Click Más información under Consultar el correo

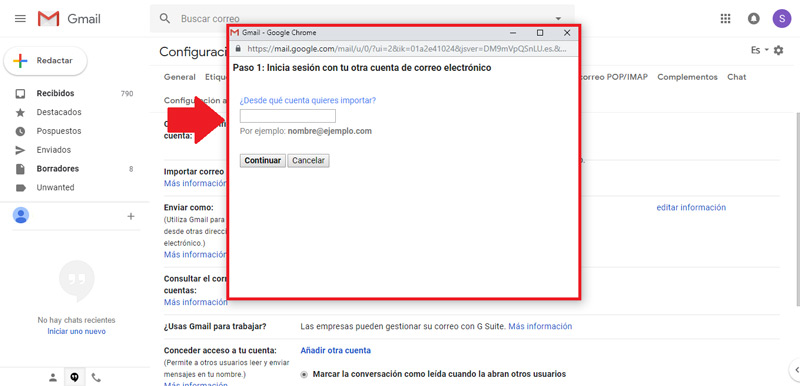[195, 302]
